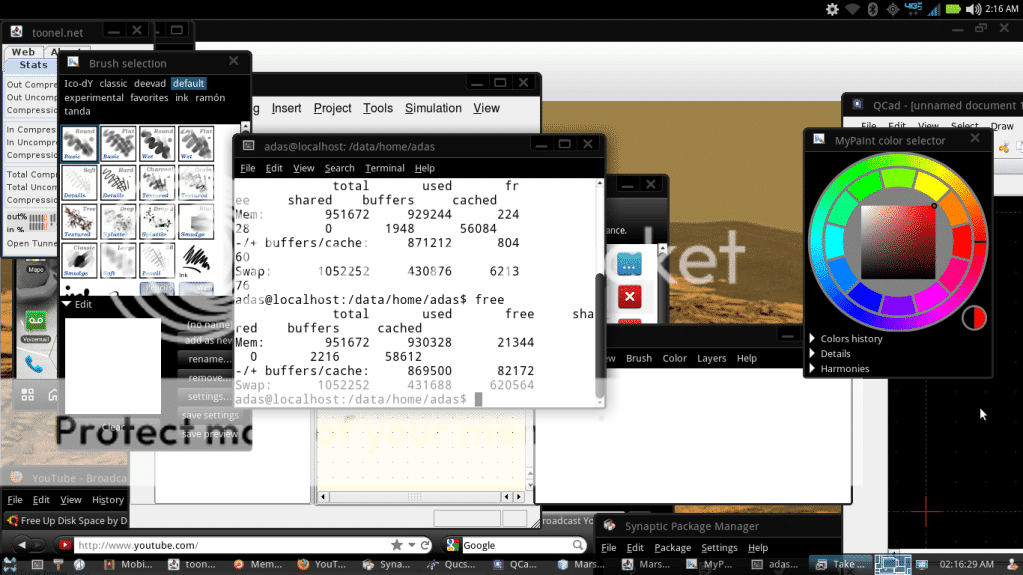Select the Flat Wet brush

(x=196, y=144)
